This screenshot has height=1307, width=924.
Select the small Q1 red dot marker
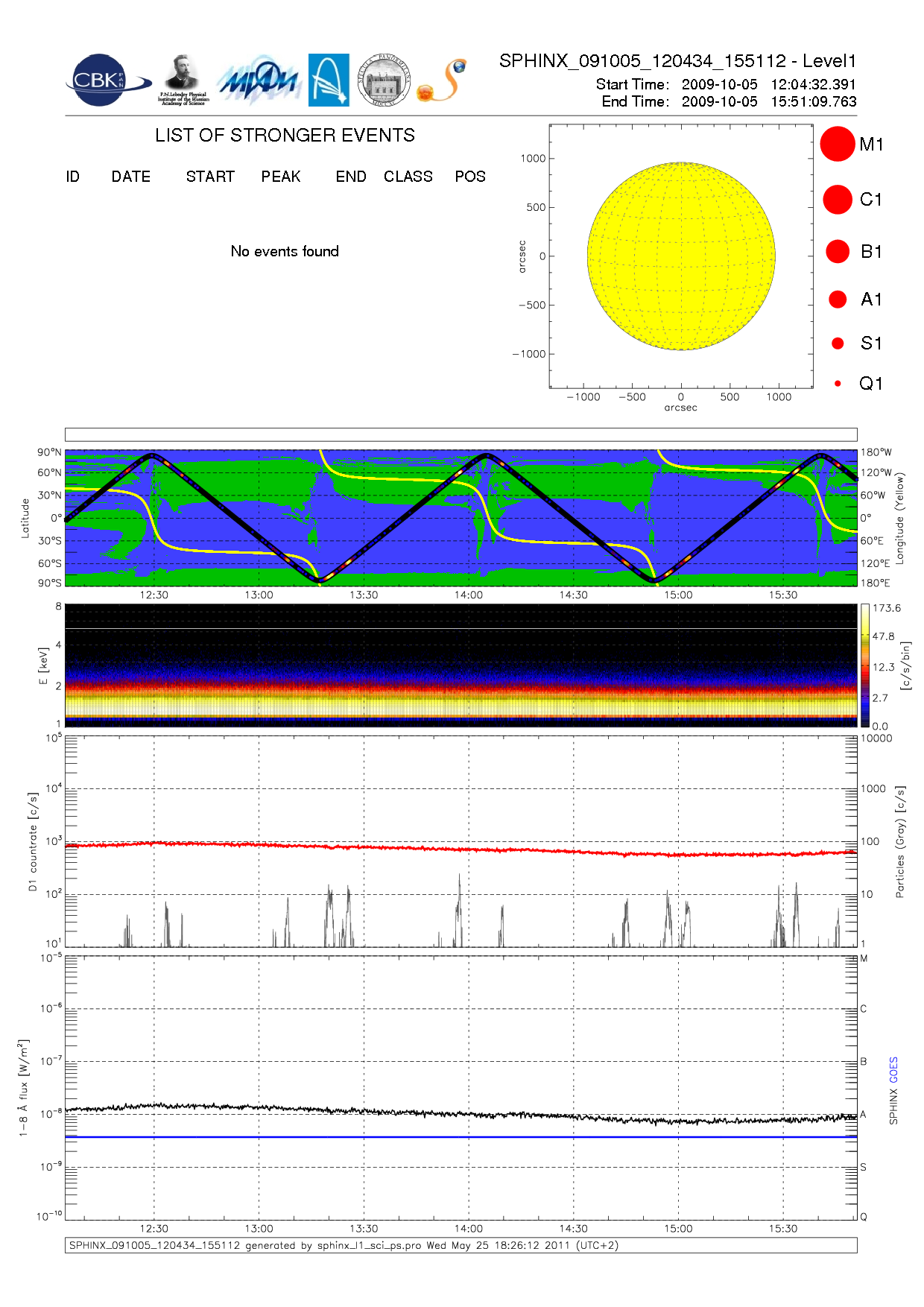click(838, 384)
